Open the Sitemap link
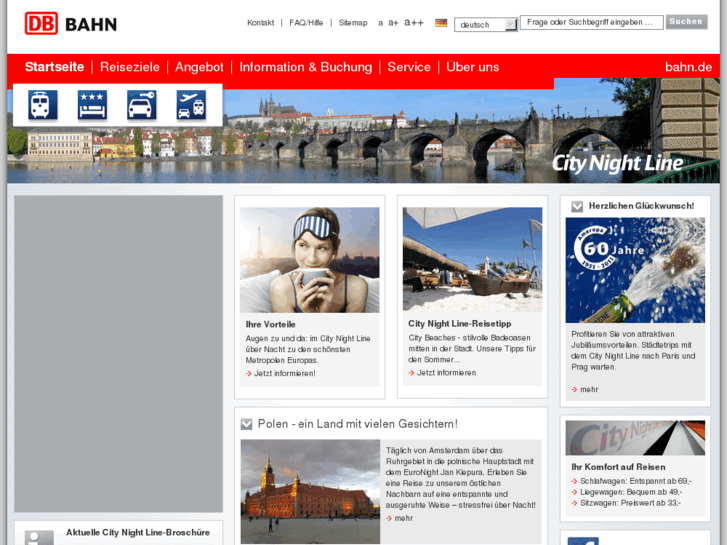The height and width of the screenshot is (545, 727). point(353,23)
